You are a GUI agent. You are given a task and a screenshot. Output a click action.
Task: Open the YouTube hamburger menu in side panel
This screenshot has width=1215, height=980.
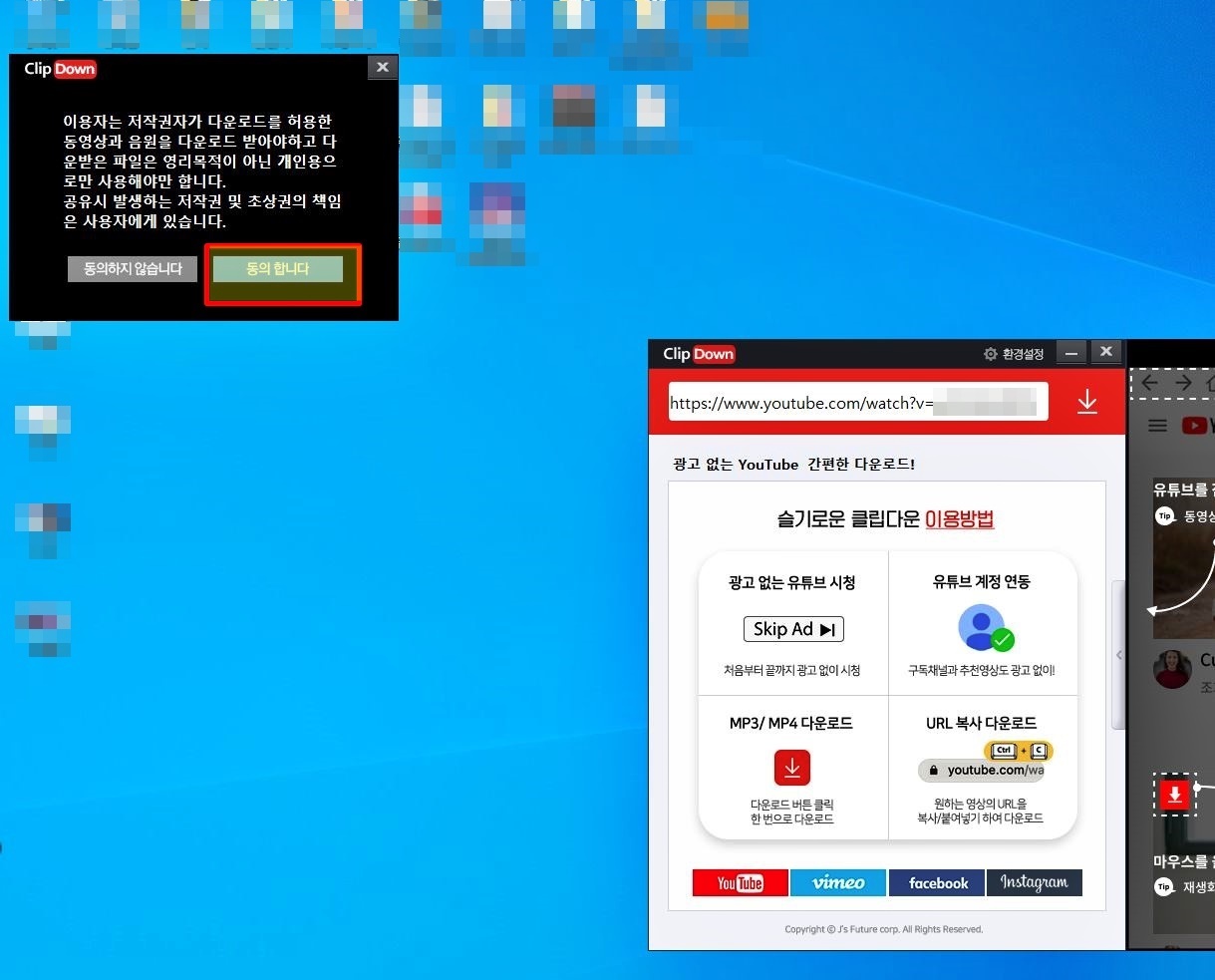point(1157,426)
